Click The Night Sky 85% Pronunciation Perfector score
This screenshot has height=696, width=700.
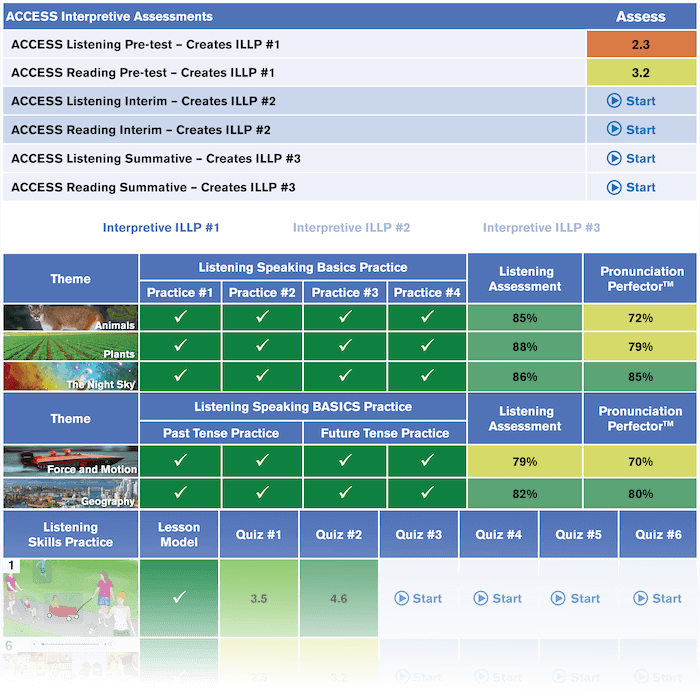tap(640, 376)
